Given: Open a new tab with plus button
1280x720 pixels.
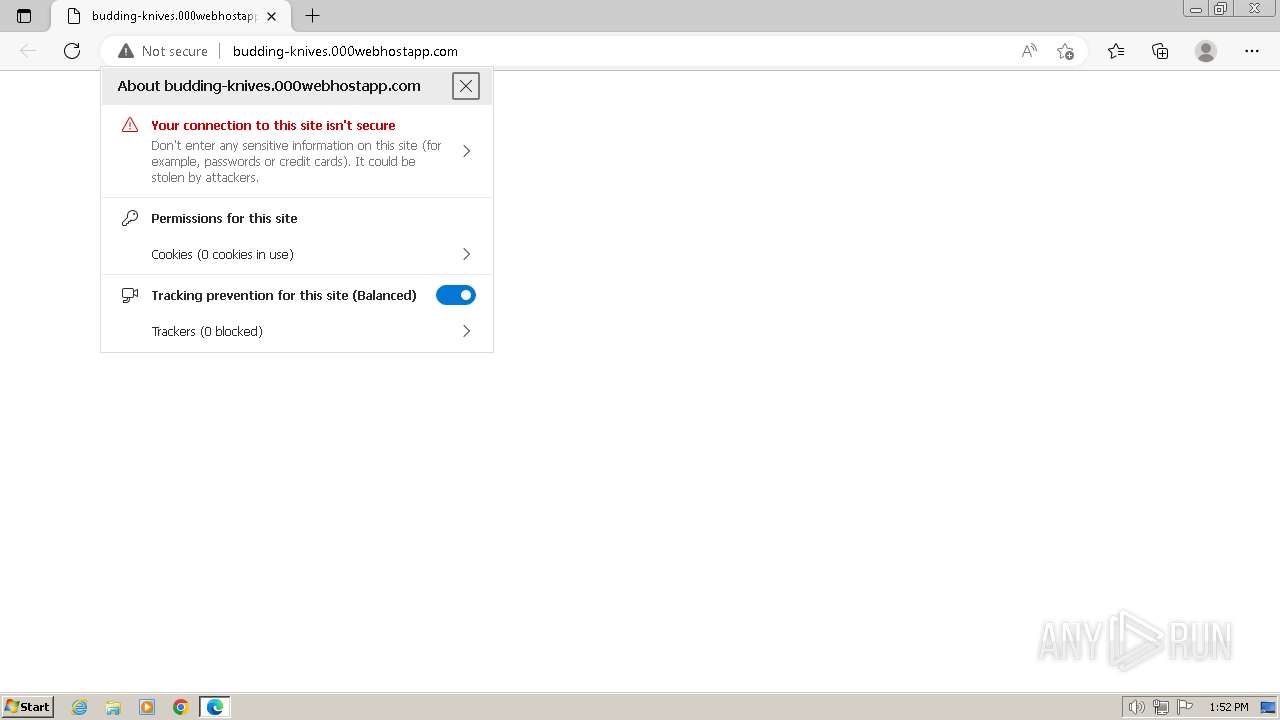Looking at the screenshot, I should point(312,16).
